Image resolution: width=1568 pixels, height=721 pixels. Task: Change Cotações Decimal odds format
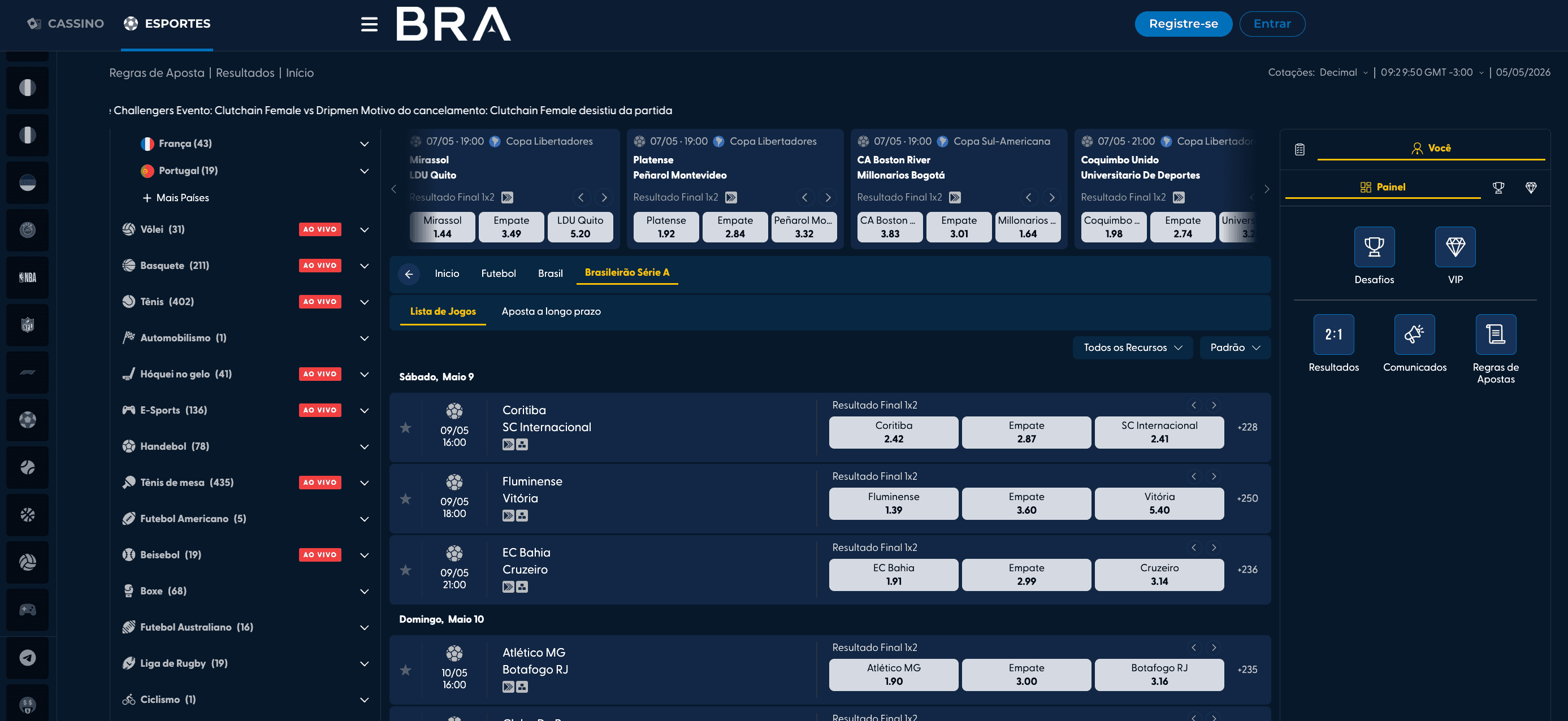1344,72
